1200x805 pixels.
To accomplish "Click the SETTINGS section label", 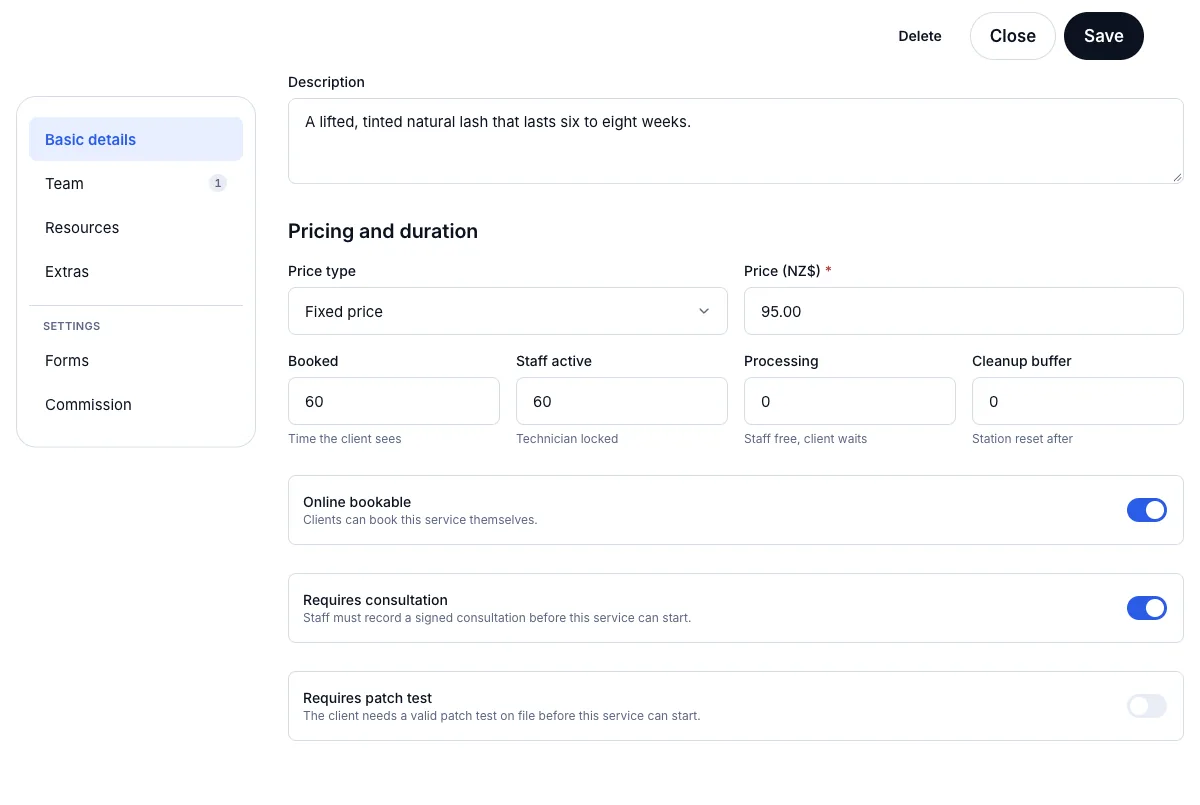I will (72, 326).
